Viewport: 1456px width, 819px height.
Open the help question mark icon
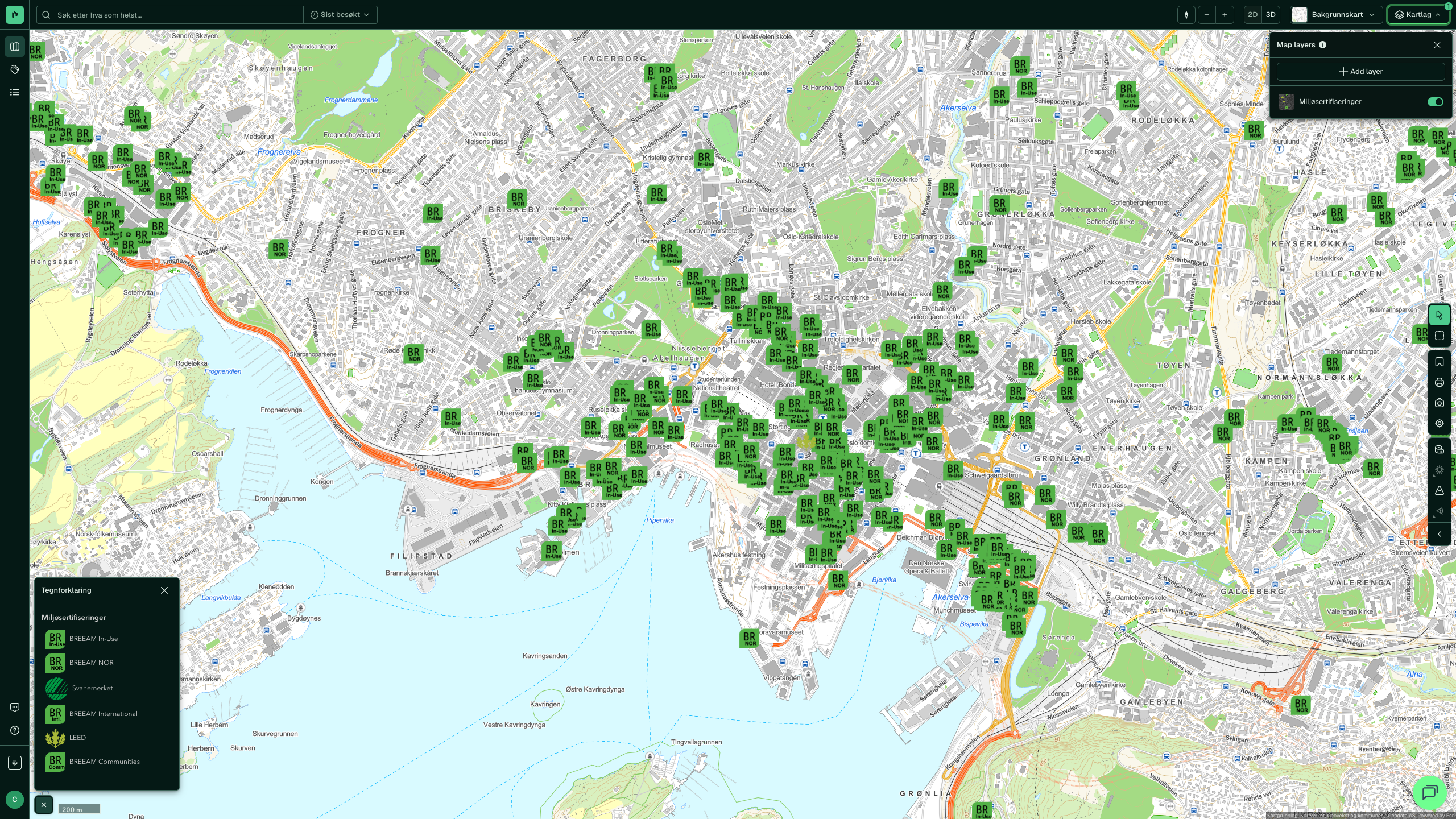point(15,730)
